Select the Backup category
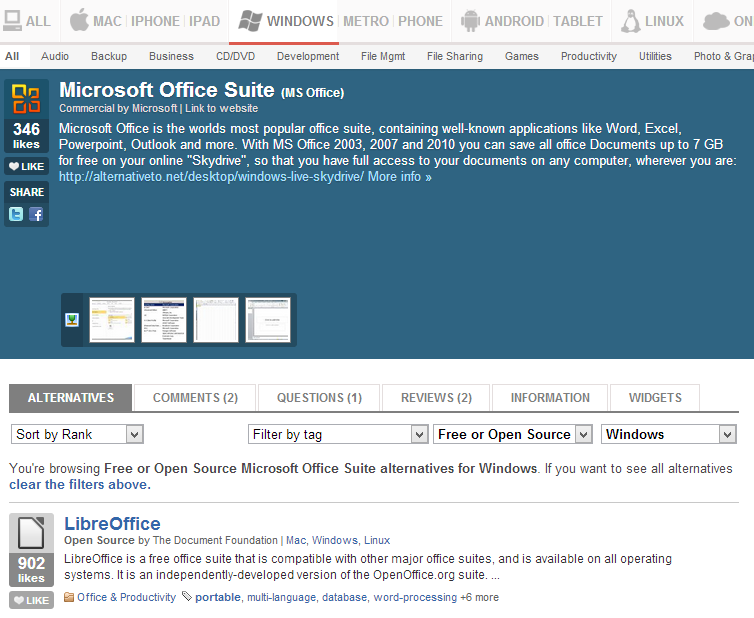 (109, 56)
